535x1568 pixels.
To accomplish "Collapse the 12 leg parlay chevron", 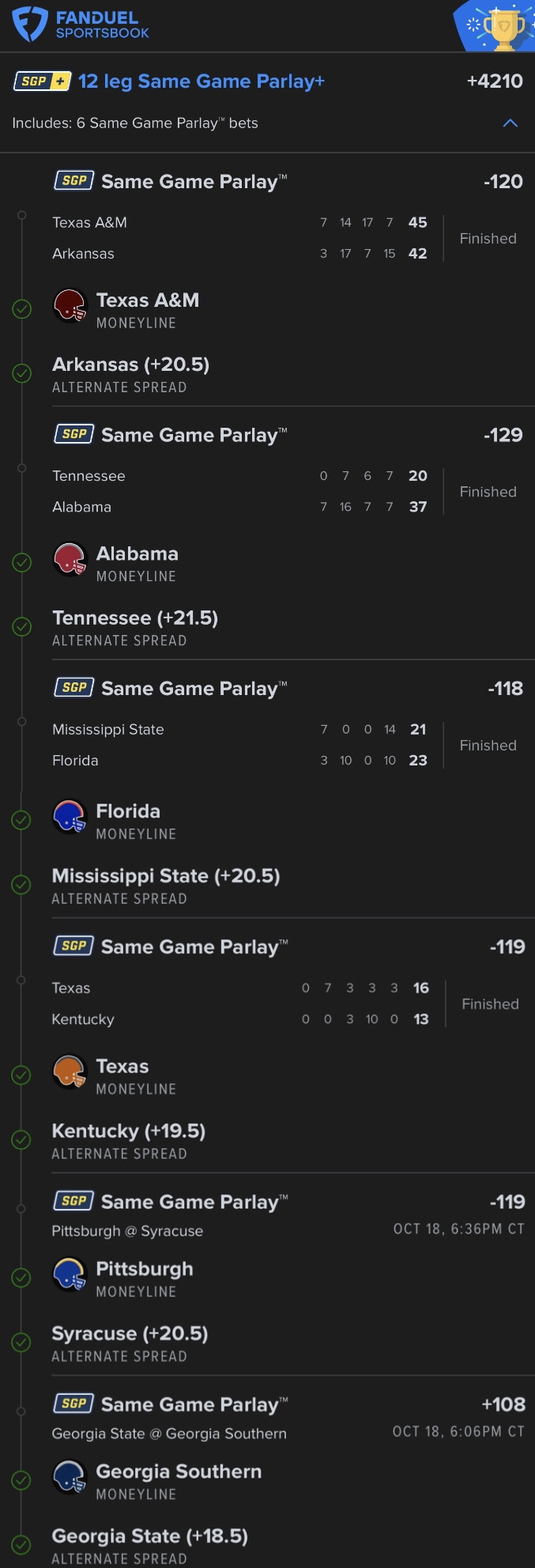I will [511, 123].
